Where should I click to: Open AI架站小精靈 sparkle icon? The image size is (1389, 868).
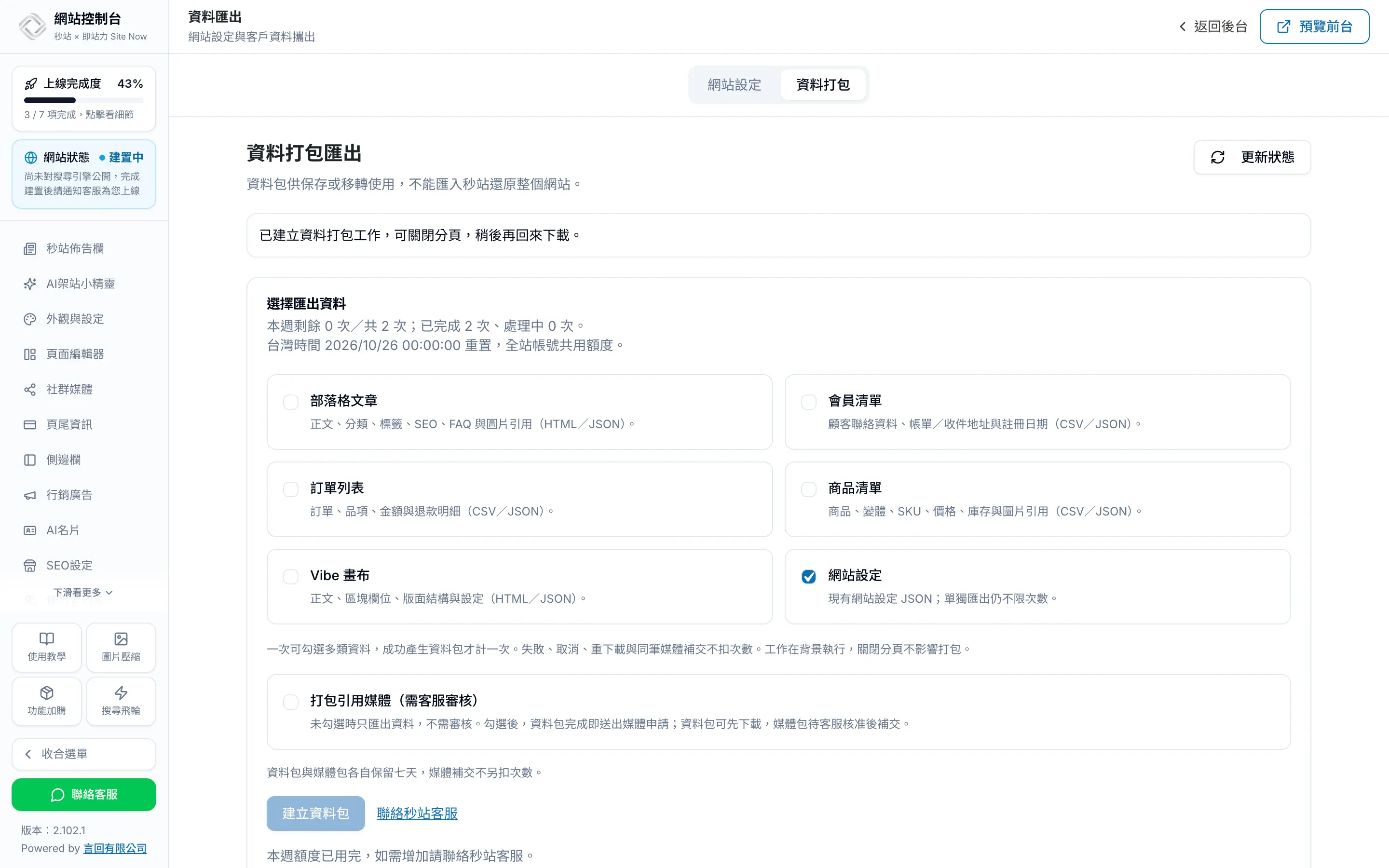point(30,284)
